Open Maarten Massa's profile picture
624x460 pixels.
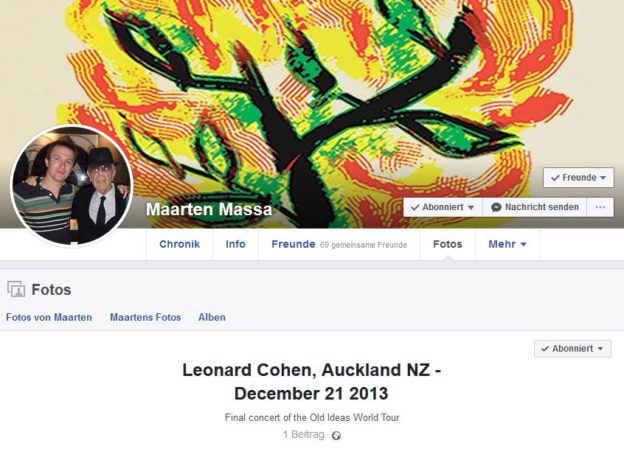(72, 185)
